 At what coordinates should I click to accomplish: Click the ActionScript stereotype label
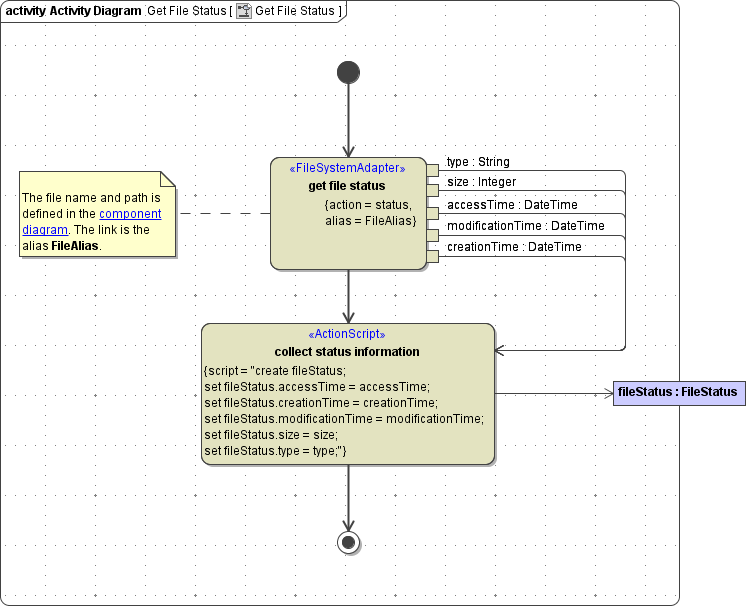point(347,334)
